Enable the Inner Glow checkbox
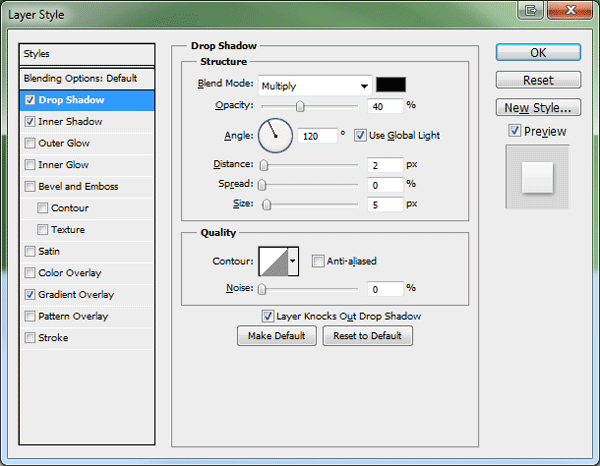Viewport: 600px width, 466px height. point(30,165)
